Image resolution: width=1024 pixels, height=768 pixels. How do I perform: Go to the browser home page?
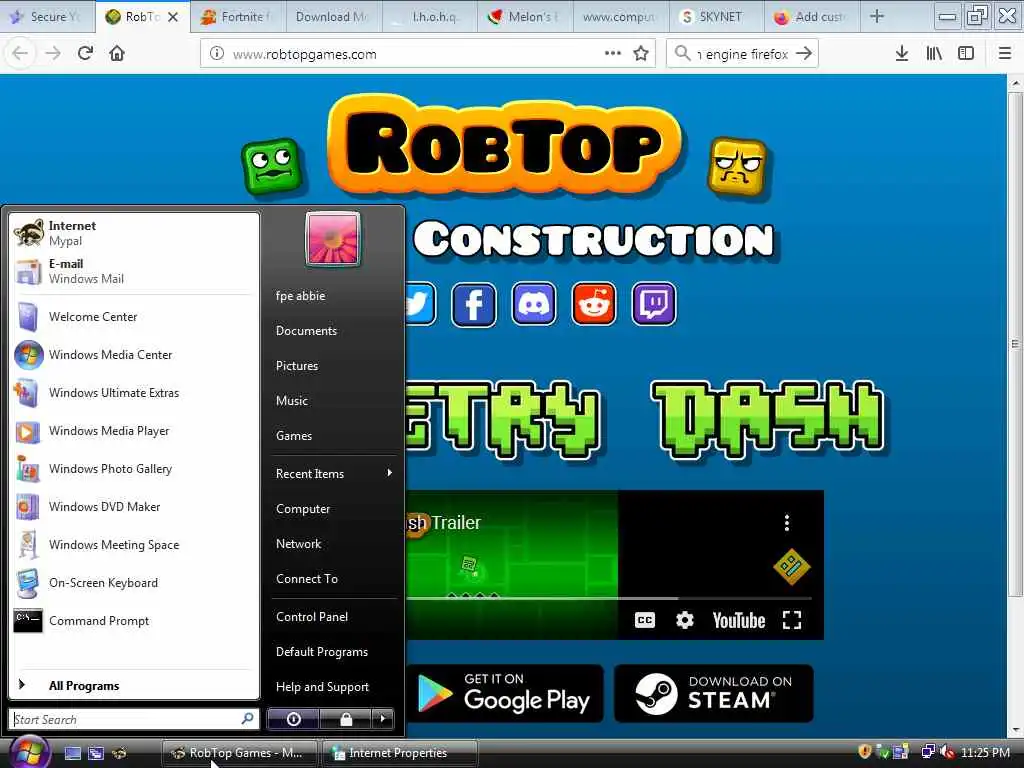click(117, 54)
